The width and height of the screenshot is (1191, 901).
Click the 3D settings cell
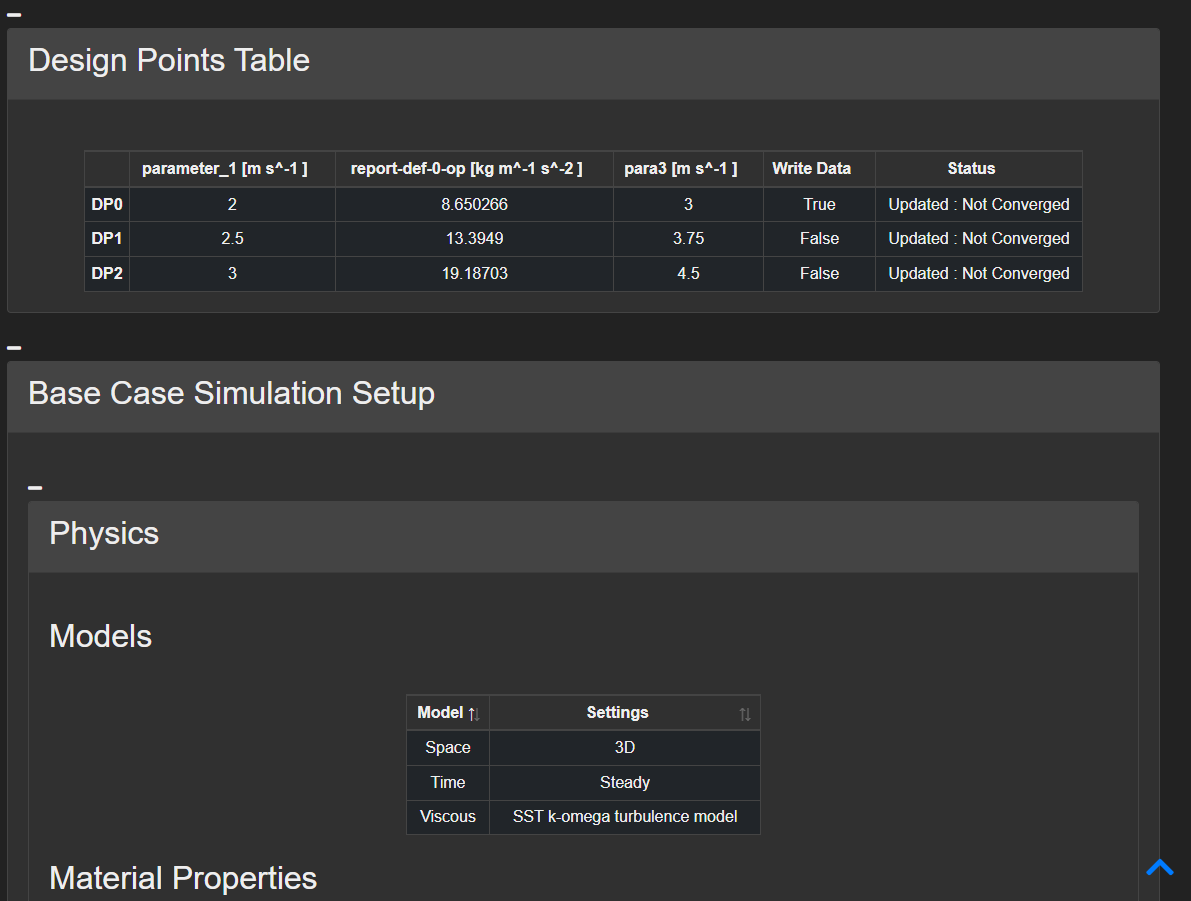pos(624,748)
